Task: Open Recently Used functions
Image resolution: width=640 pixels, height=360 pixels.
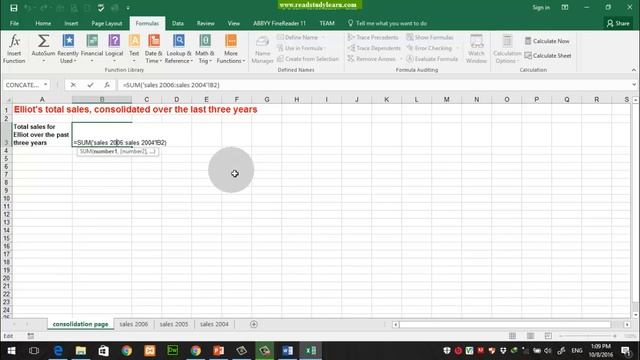Action: click(68, 49)
